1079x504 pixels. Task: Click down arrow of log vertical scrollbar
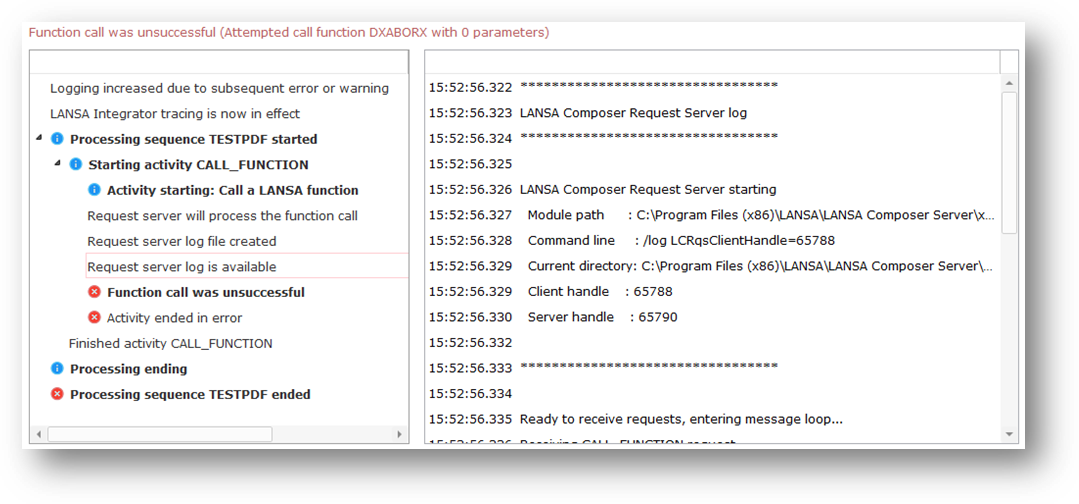[1009, 434]
